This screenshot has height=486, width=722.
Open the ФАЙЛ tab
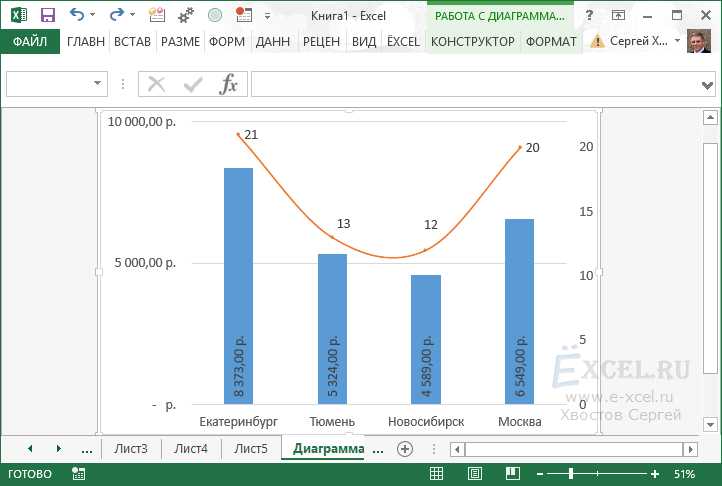coord(30,41)
